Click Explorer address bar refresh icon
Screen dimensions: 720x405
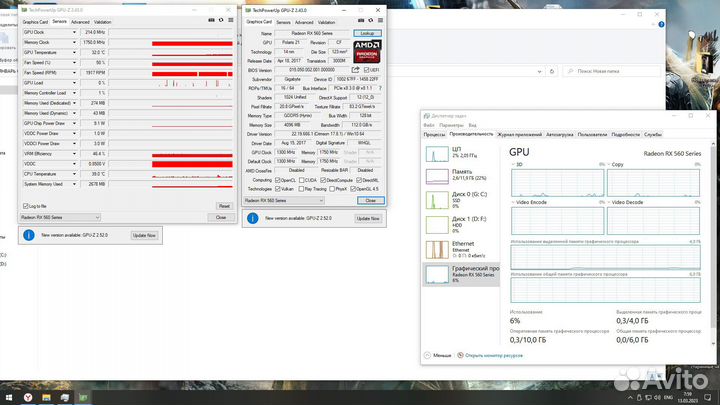point(552,72)
